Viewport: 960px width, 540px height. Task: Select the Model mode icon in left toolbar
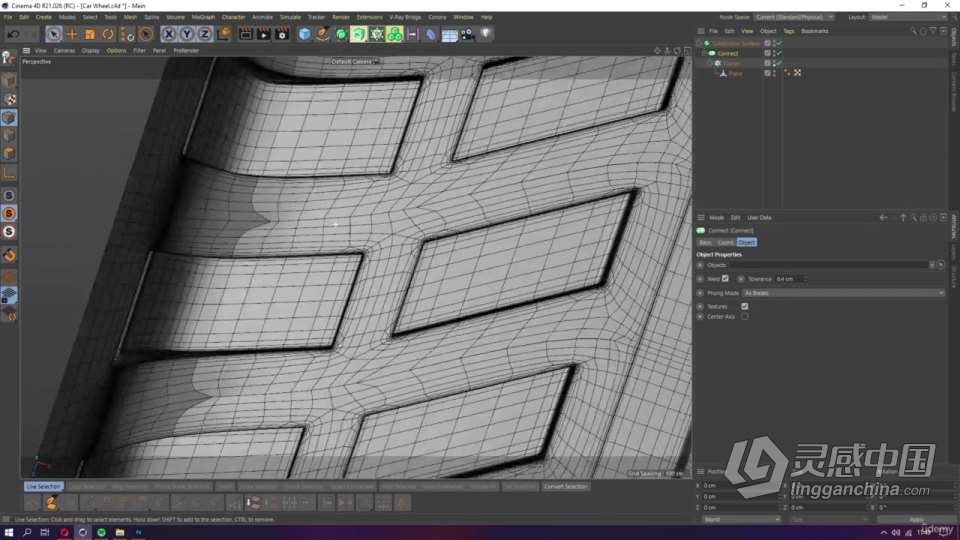point(9,81)
